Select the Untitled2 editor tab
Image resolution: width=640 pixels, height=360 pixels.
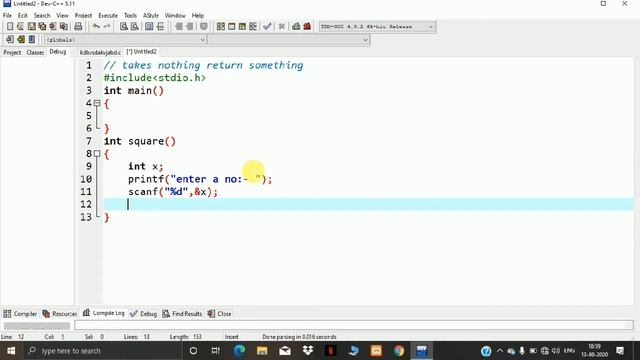pos(142,52)
